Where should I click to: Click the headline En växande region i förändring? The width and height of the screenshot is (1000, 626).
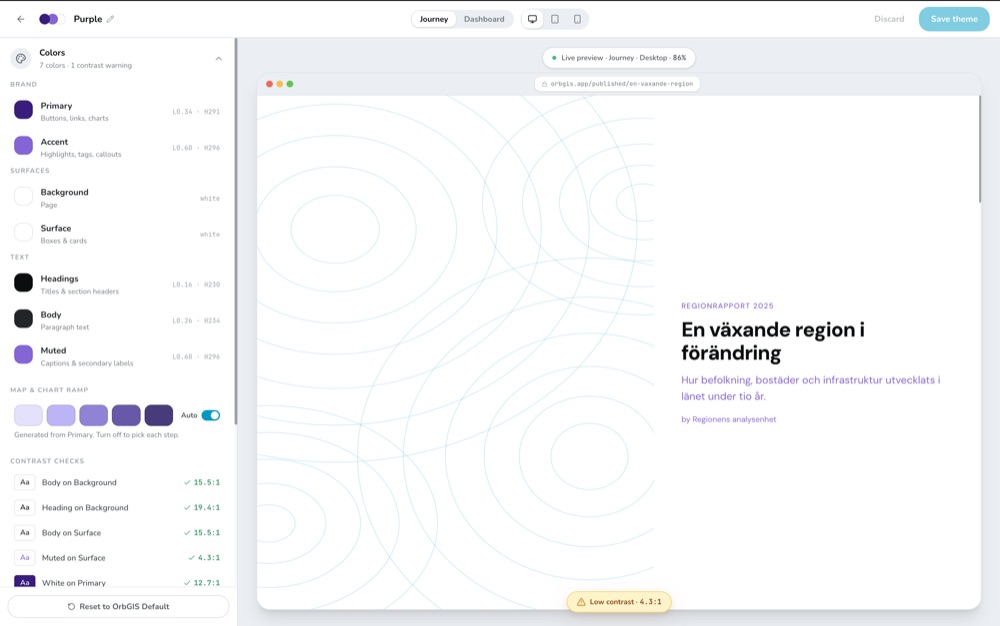click(772, 341)
